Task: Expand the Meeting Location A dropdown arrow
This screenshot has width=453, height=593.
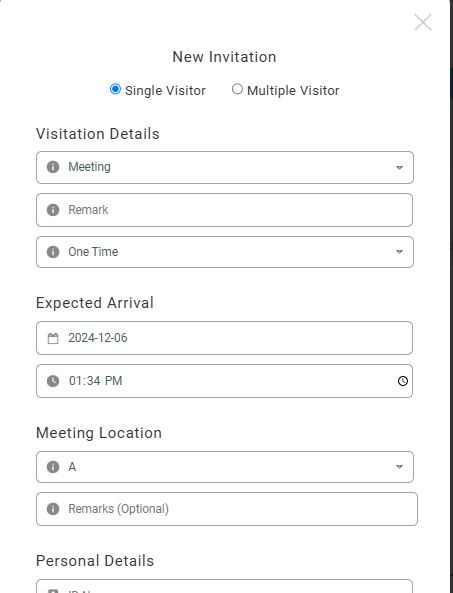Action: pyautogui.click(x=399, y=467)
